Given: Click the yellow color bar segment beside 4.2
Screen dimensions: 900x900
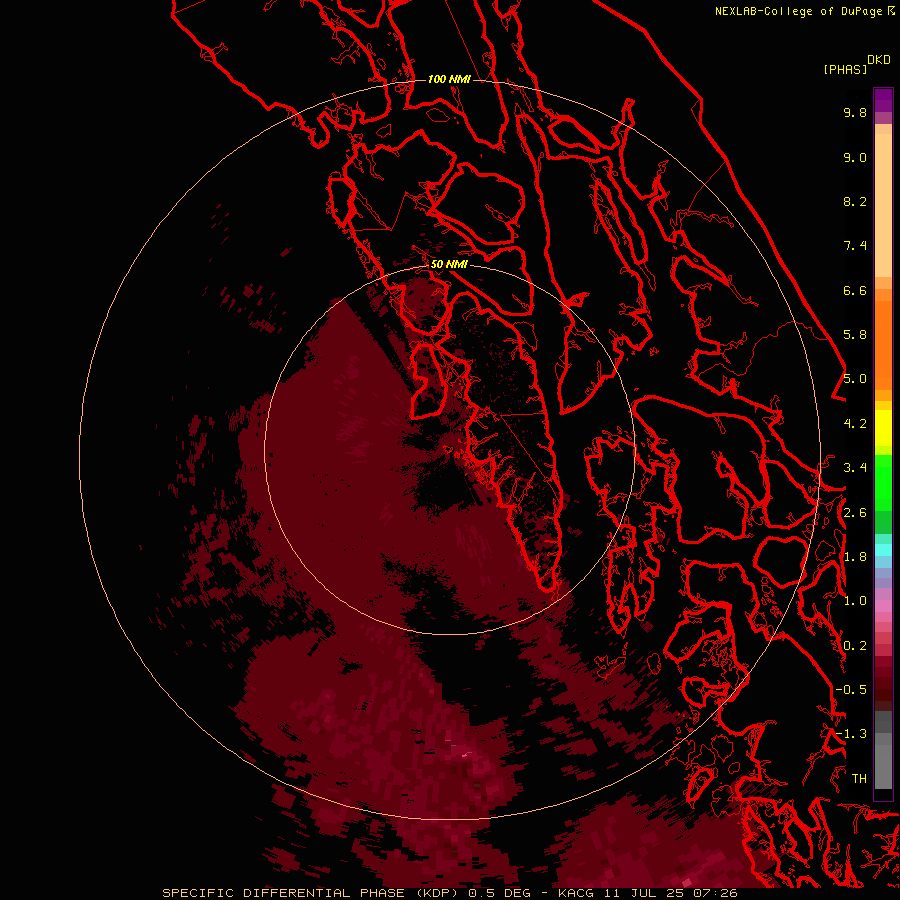Looking at the screenshot, I should (x=883, y=428).
